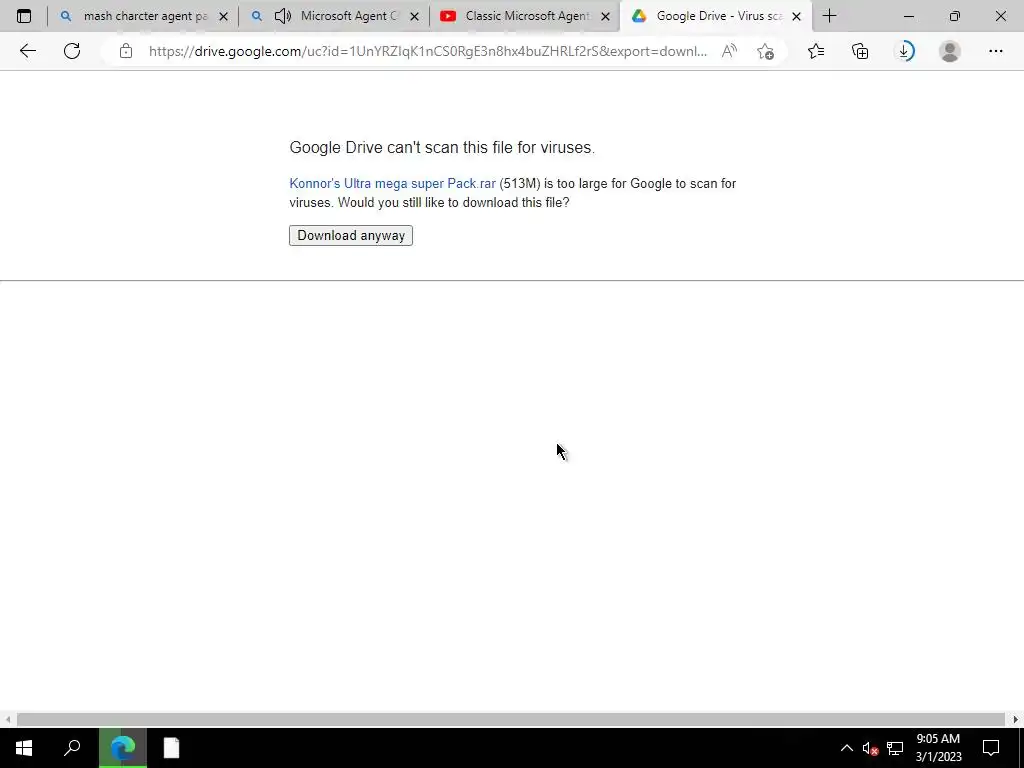This screenshot has width=1024, height=768.
Task: Open the blank document taskbar app
Action: 171,748
